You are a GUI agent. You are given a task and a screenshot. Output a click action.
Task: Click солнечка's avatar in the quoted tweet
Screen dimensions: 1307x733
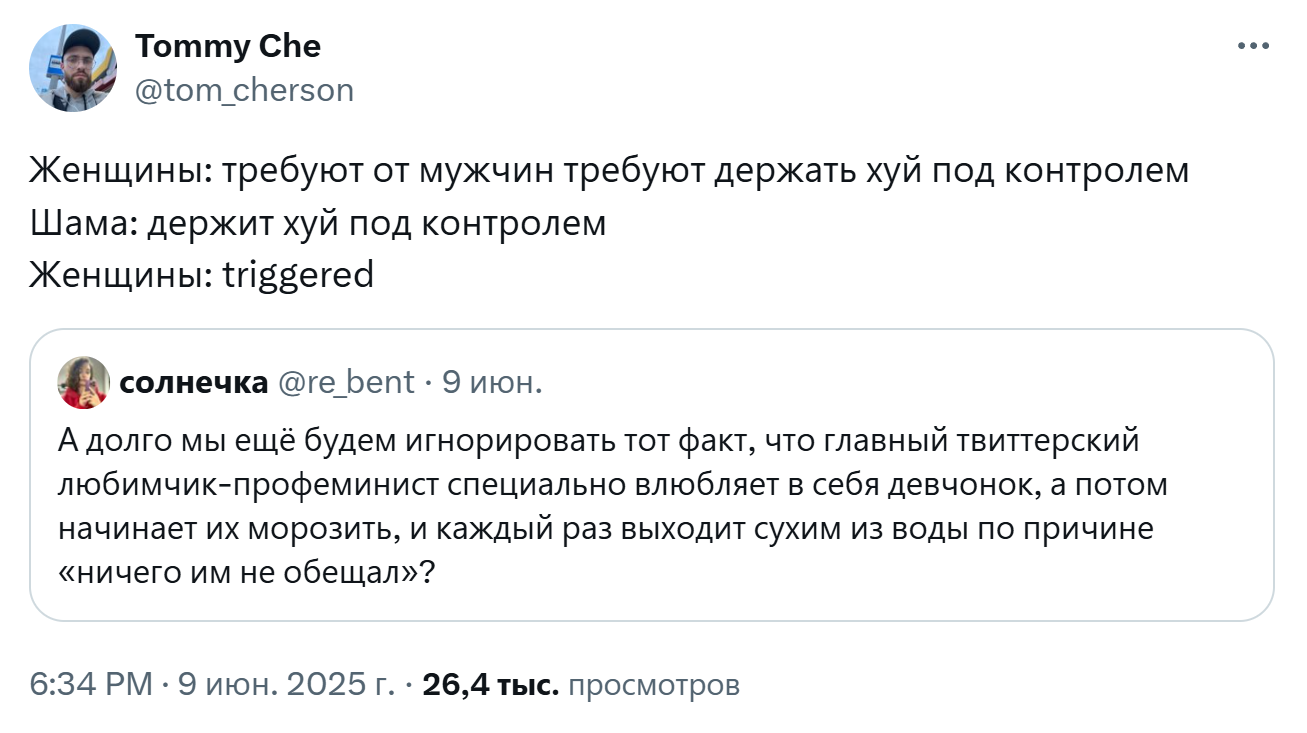click(x=83, y=382)
